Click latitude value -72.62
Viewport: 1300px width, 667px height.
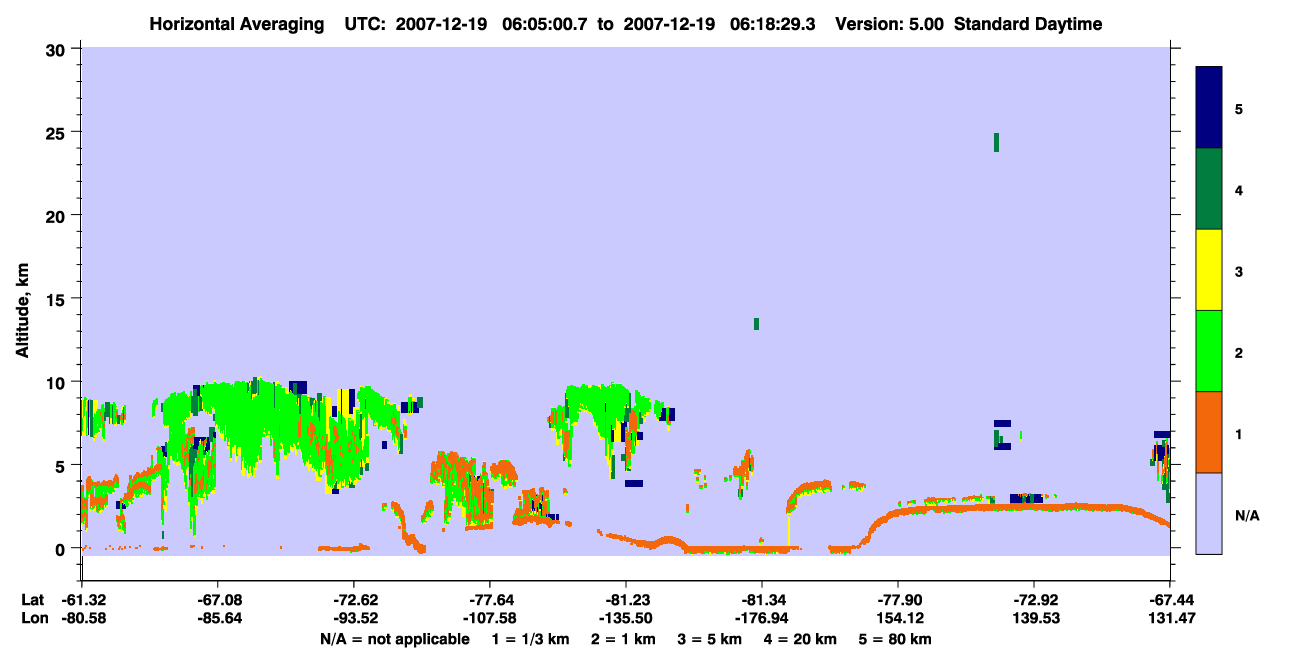pyautogui.click(x=353, y=600)
